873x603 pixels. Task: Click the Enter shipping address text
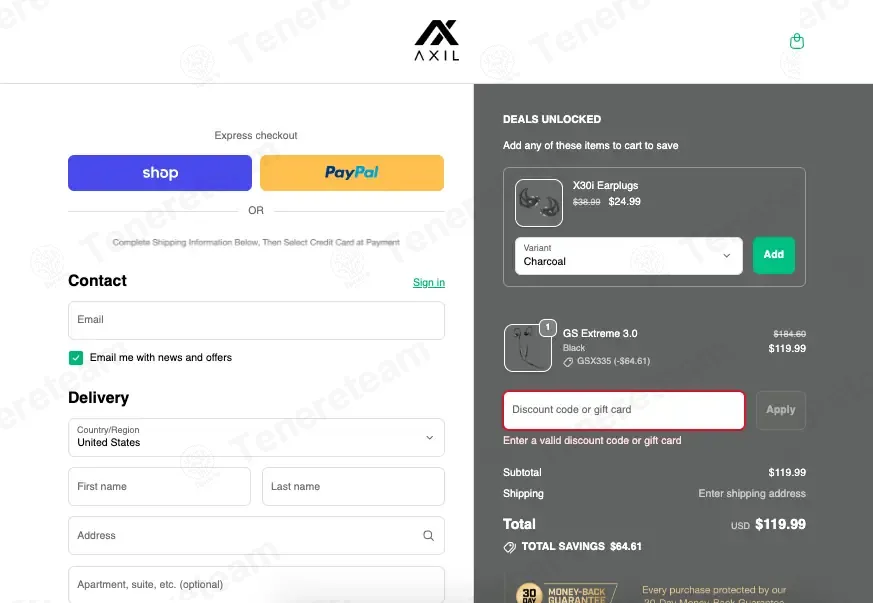pos(752,493)
